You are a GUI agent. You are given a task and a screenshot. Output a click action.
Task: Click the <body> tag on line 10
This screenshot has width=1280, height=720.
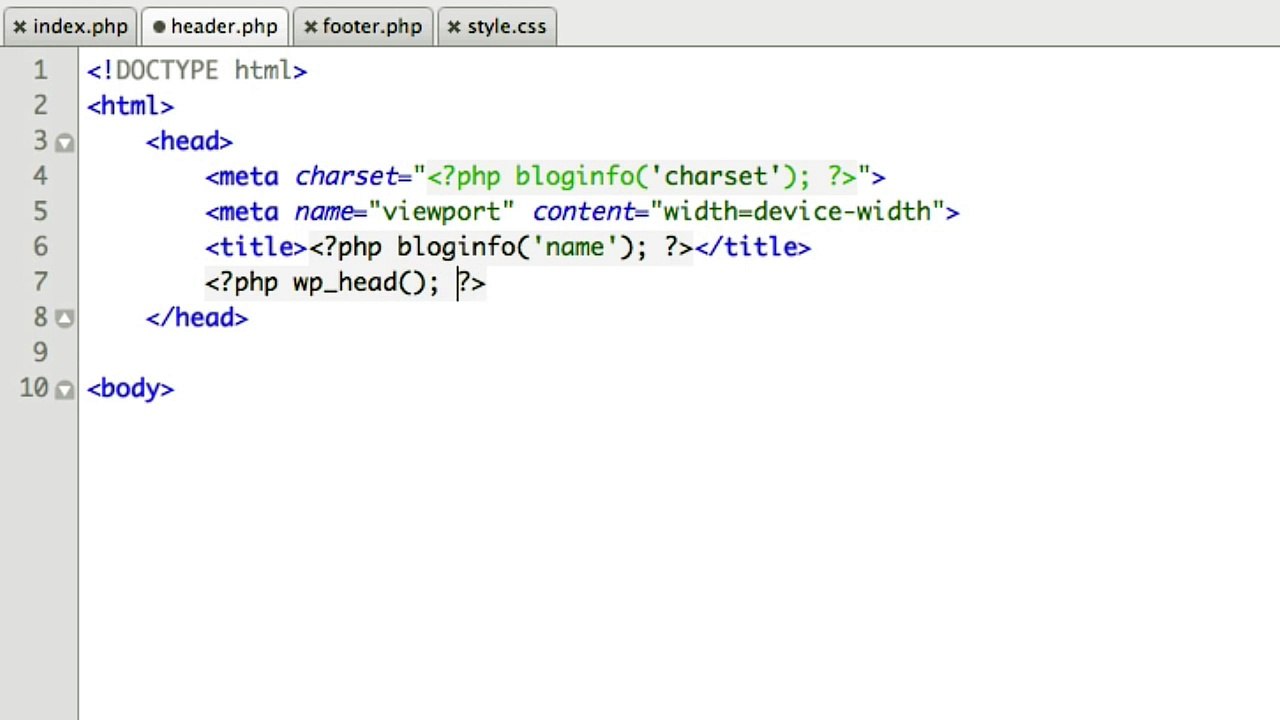point(130,388)
